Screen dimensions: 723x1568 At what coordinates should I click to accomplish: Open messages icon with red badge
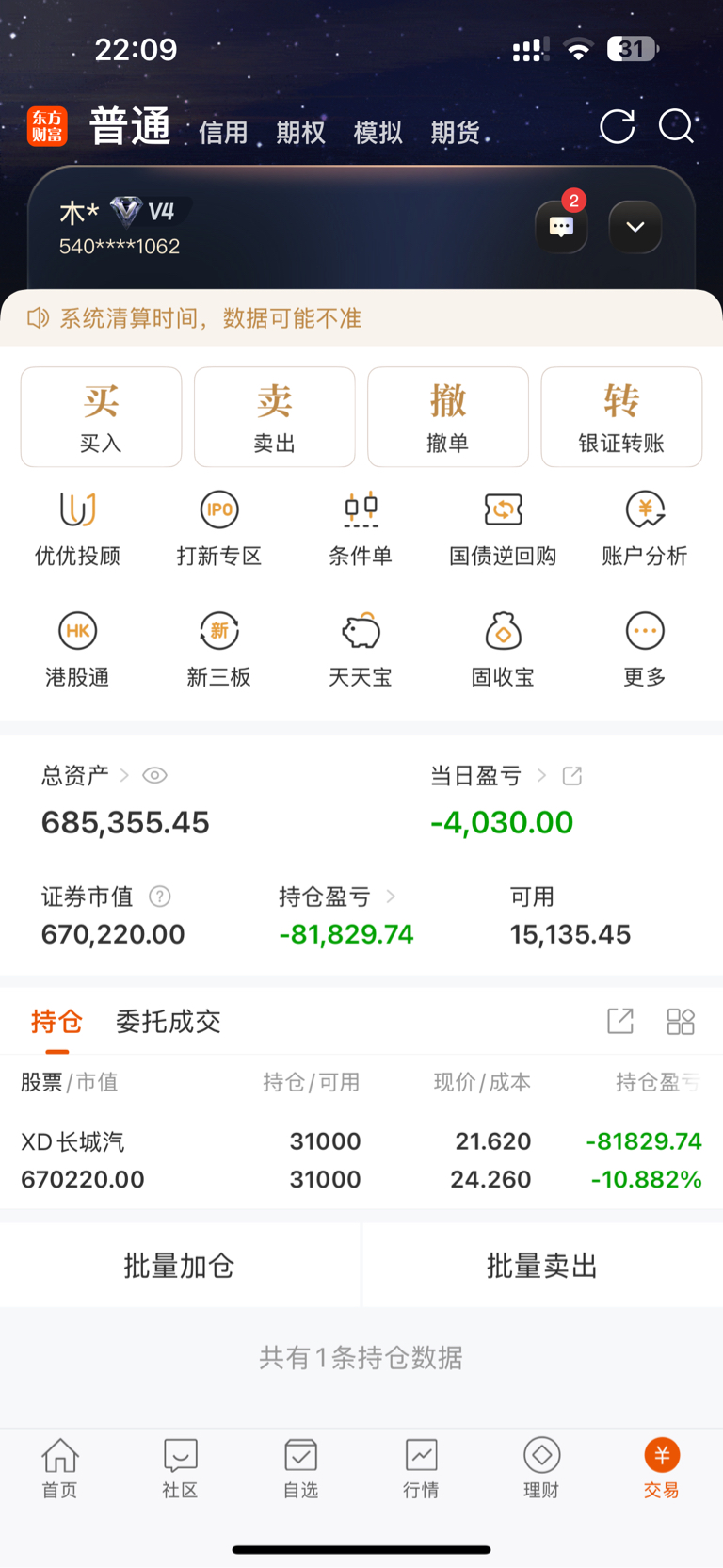tap(562, 227)
